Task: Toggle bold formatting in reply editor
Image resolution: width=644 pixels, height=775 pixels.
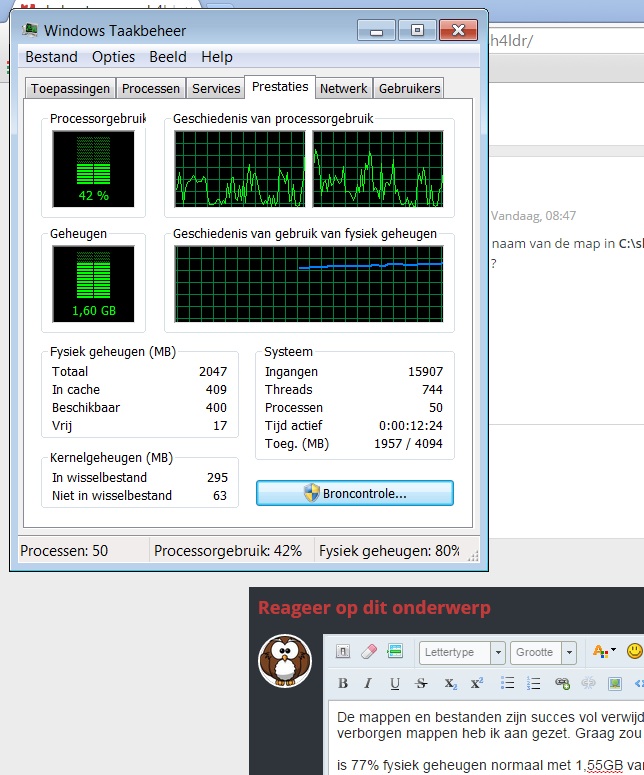Action: [343, 683]
